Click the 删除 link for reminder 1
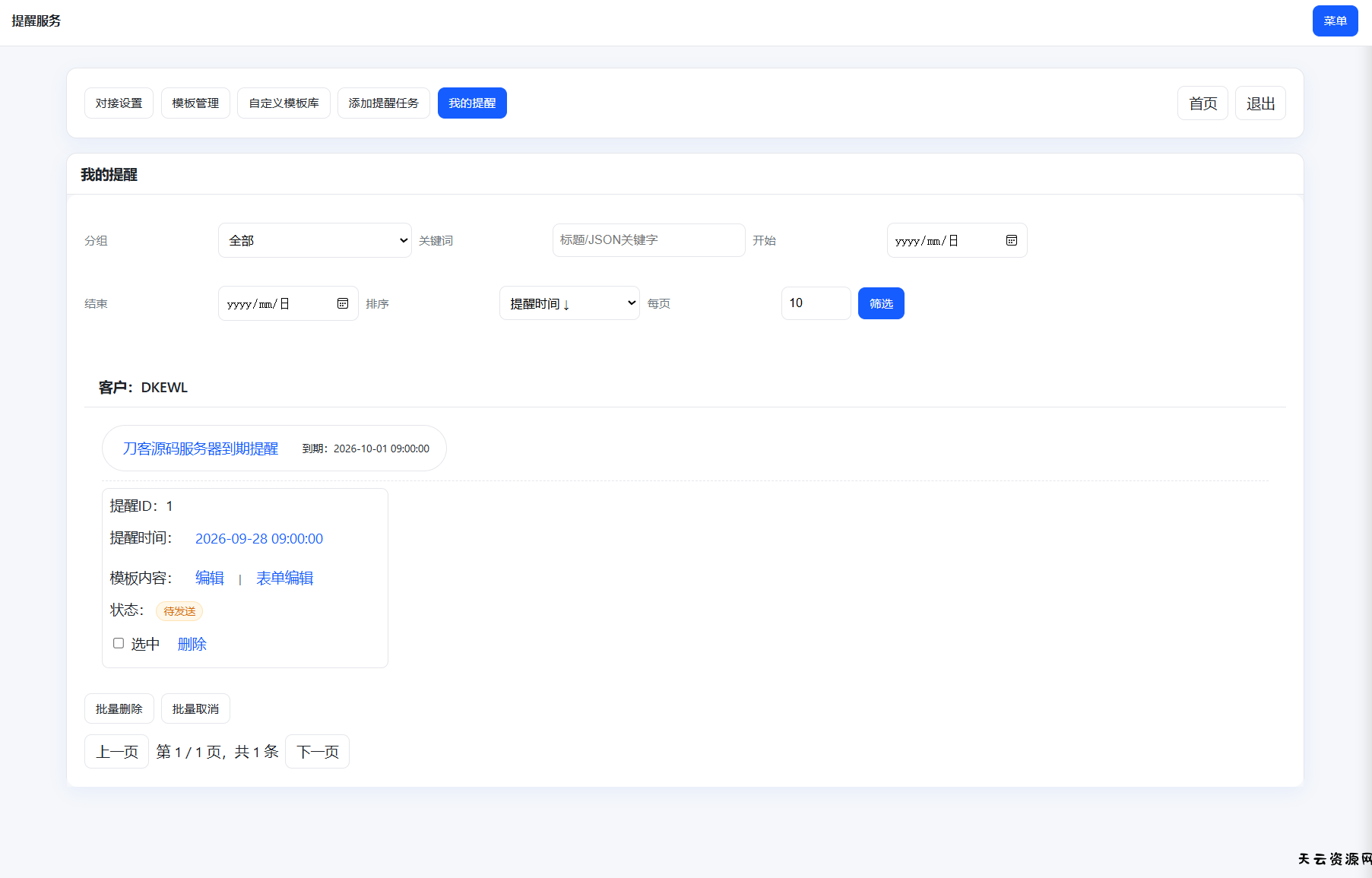The image size is (1372, 878). [192, 645]
